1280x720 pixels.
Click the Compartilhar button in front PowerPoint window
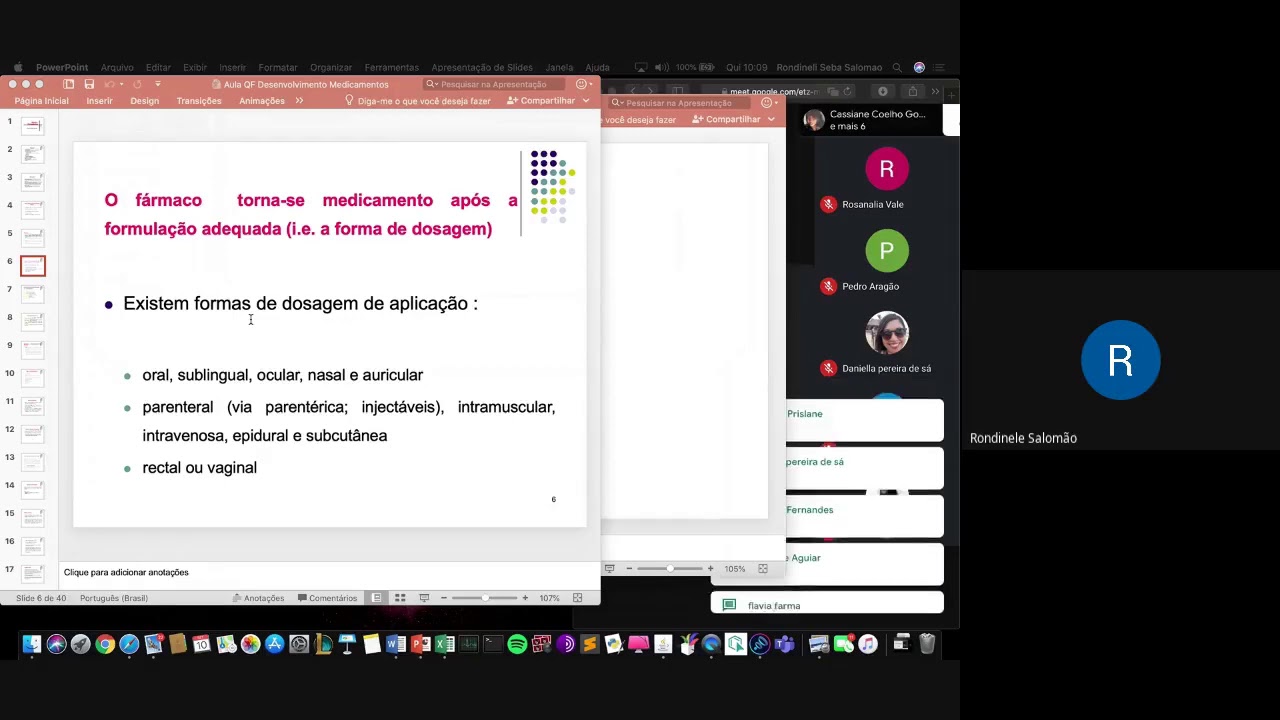(x=541, y=101)
